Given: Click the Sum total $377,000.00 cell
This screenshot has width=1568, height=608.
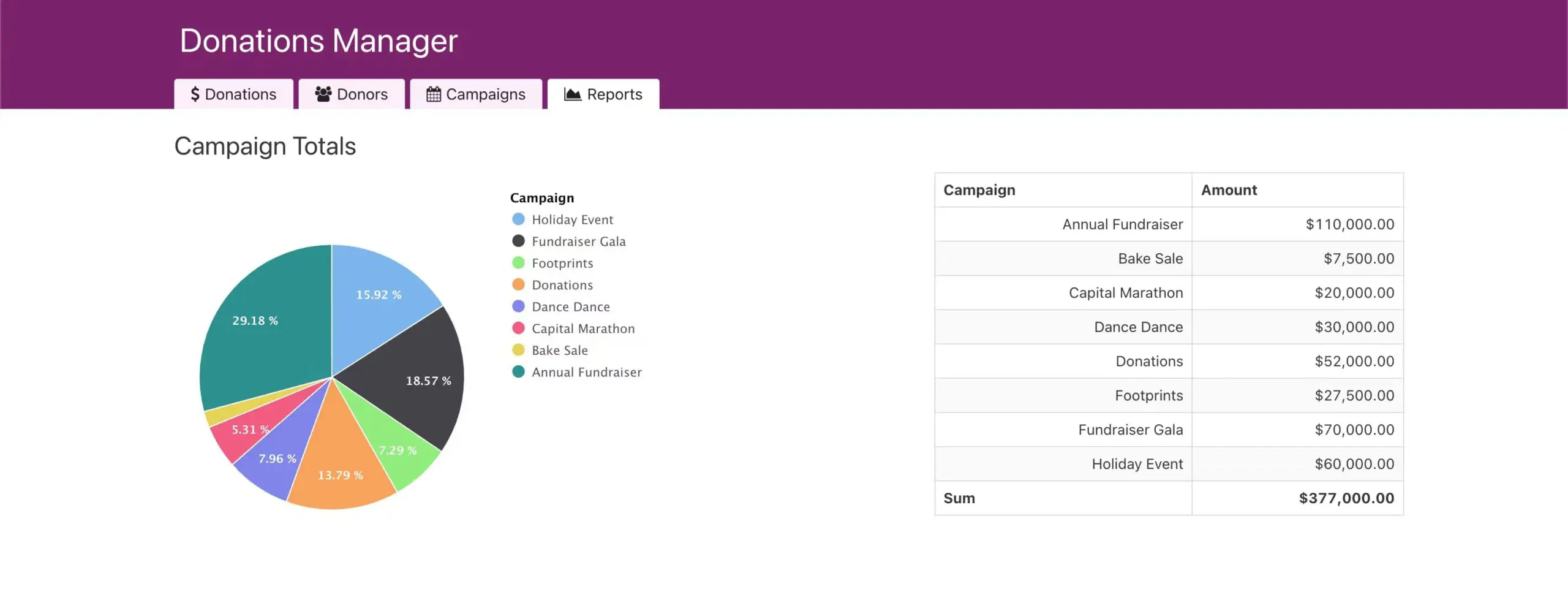Looking at the screenshot, I should point(1346,498).
